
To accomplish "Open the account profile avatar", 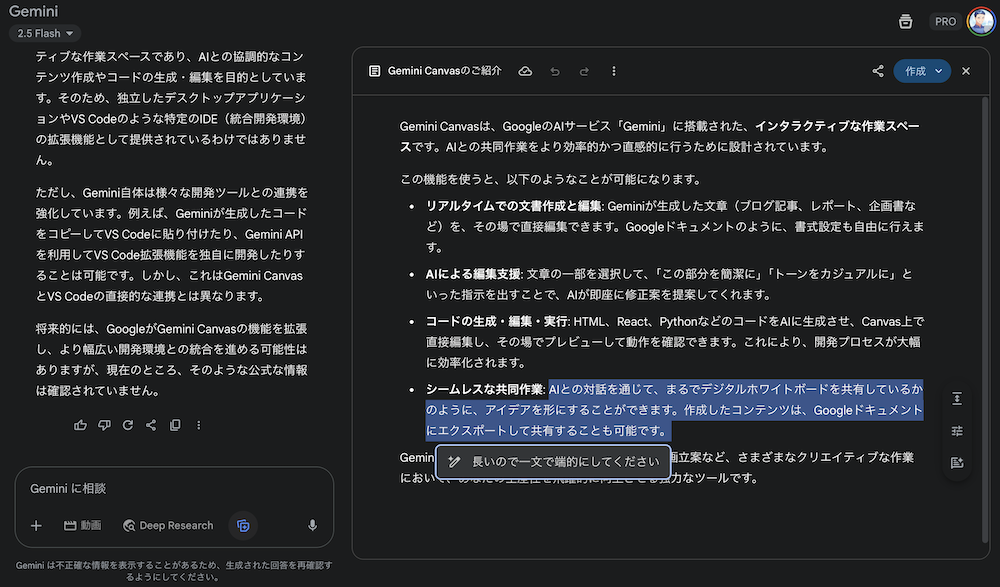I will (980, 21).
